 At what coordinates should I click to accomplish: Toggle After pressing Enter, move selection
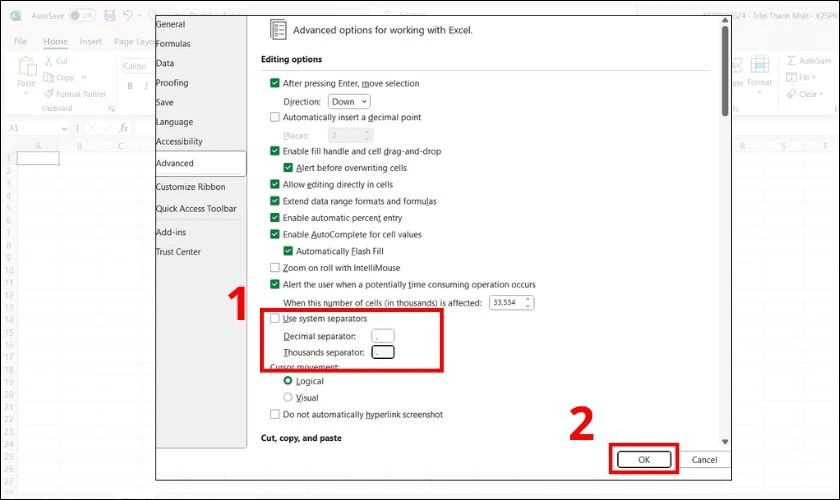(x=275, y=83)
